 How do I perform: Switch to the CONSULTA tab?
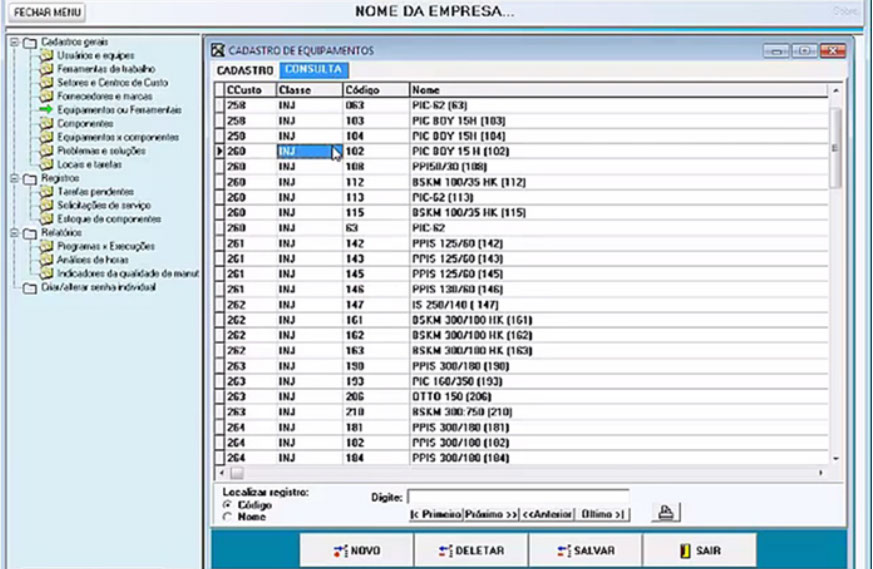click(x=314, y=70)
